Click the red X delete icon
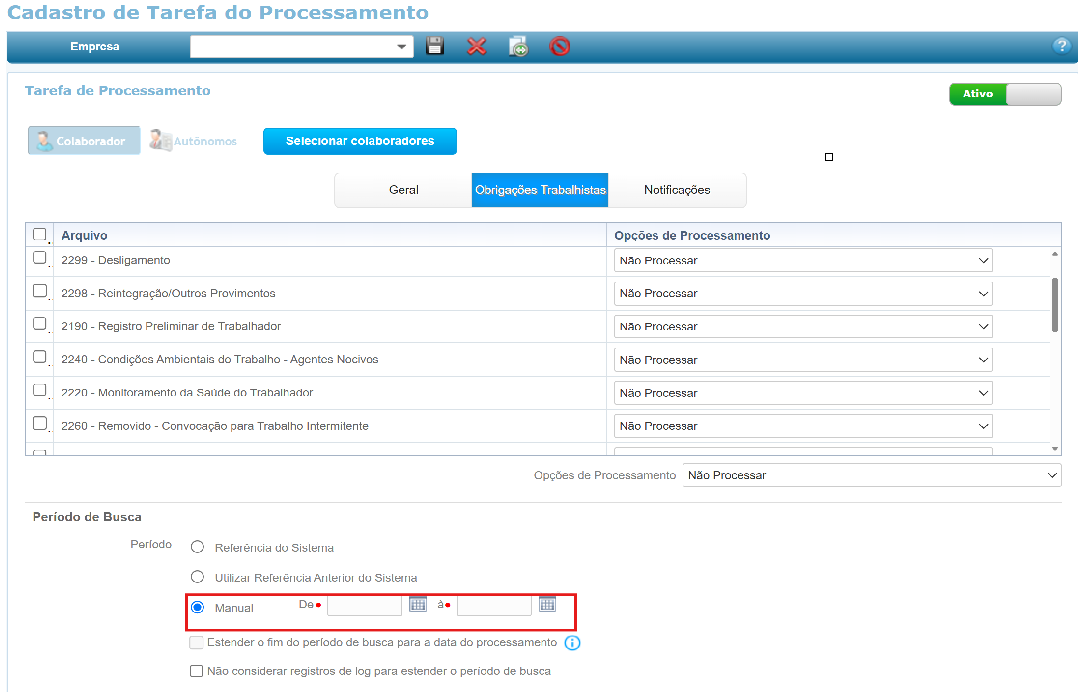The height and width of the screenshot is (692, 1082). click(x=477, y=46)
